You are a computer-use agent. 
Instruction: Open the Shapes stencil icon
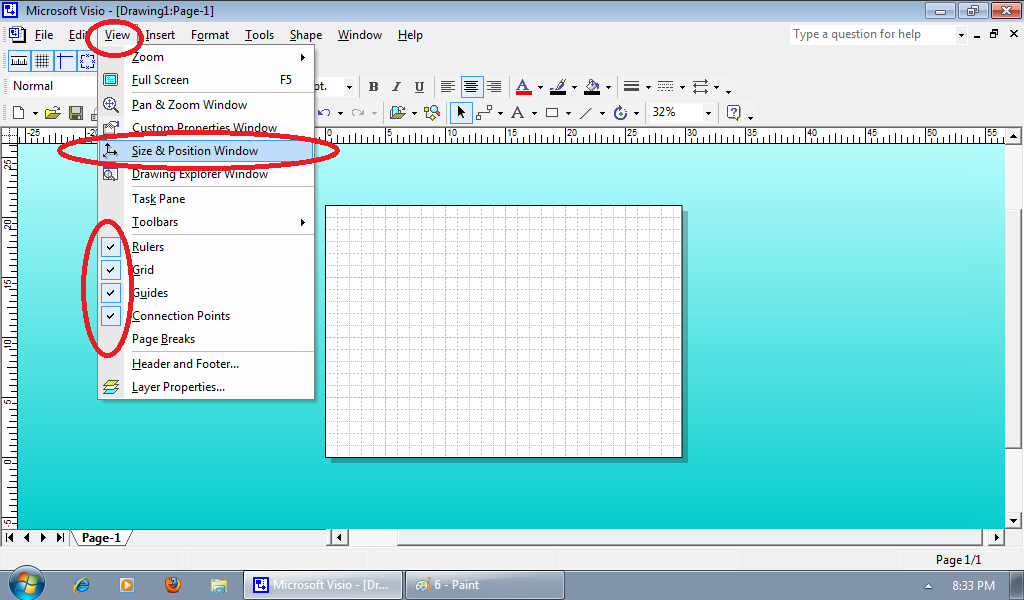[397, 113]
